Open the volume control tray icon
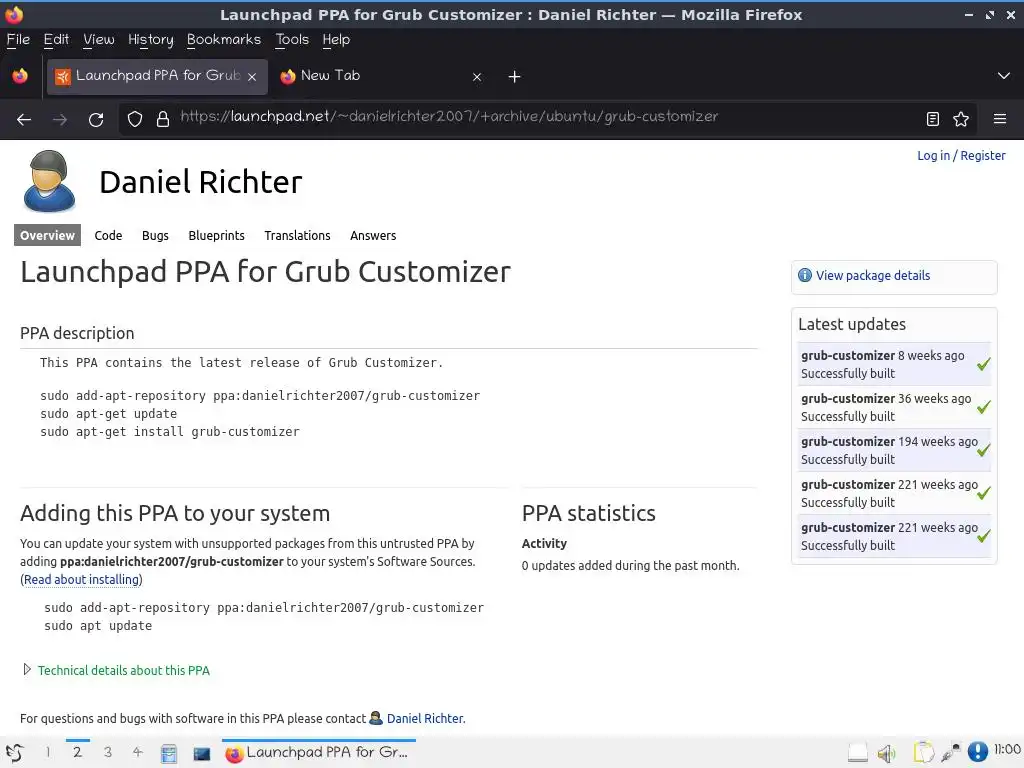Screen dimensions: 1024x768 pos(886,754)
